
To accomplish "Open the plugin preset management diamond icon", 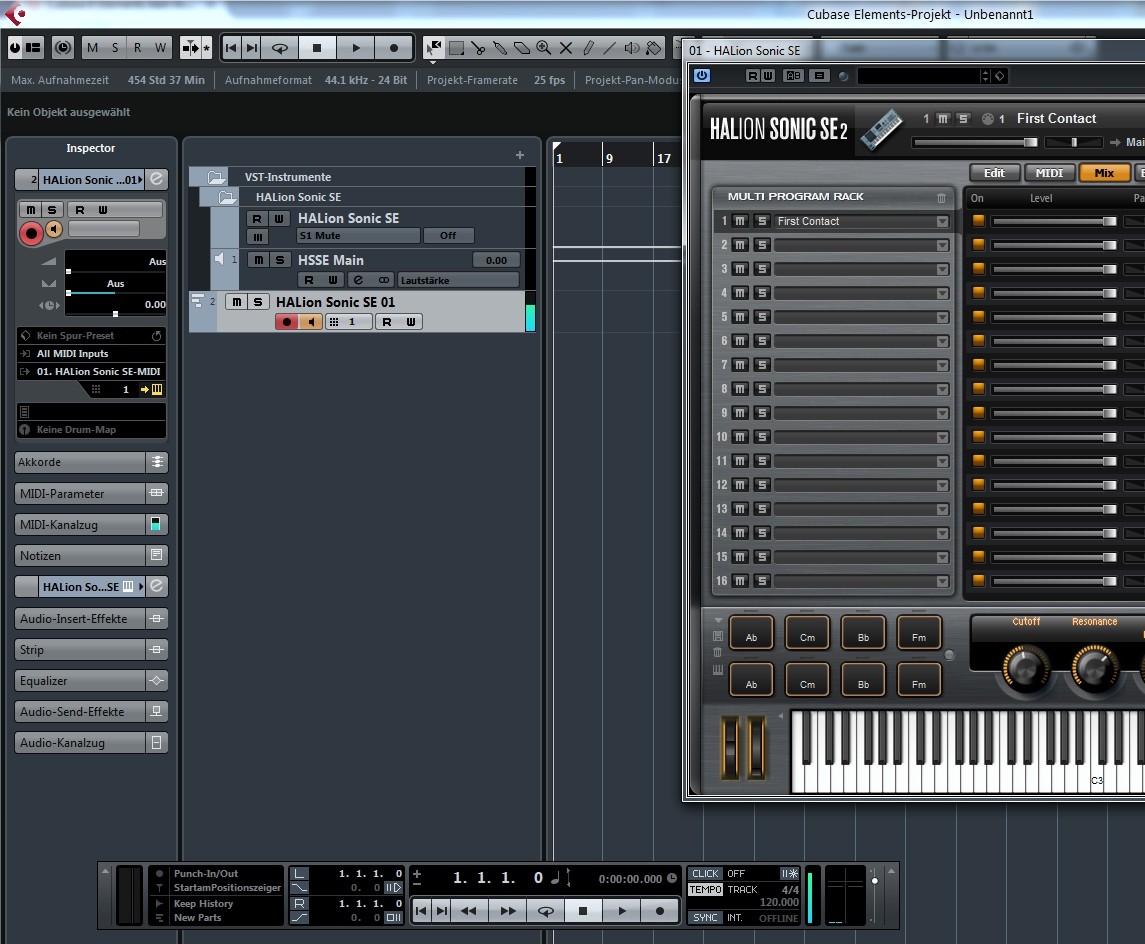I will click(x=1000, y=76).
